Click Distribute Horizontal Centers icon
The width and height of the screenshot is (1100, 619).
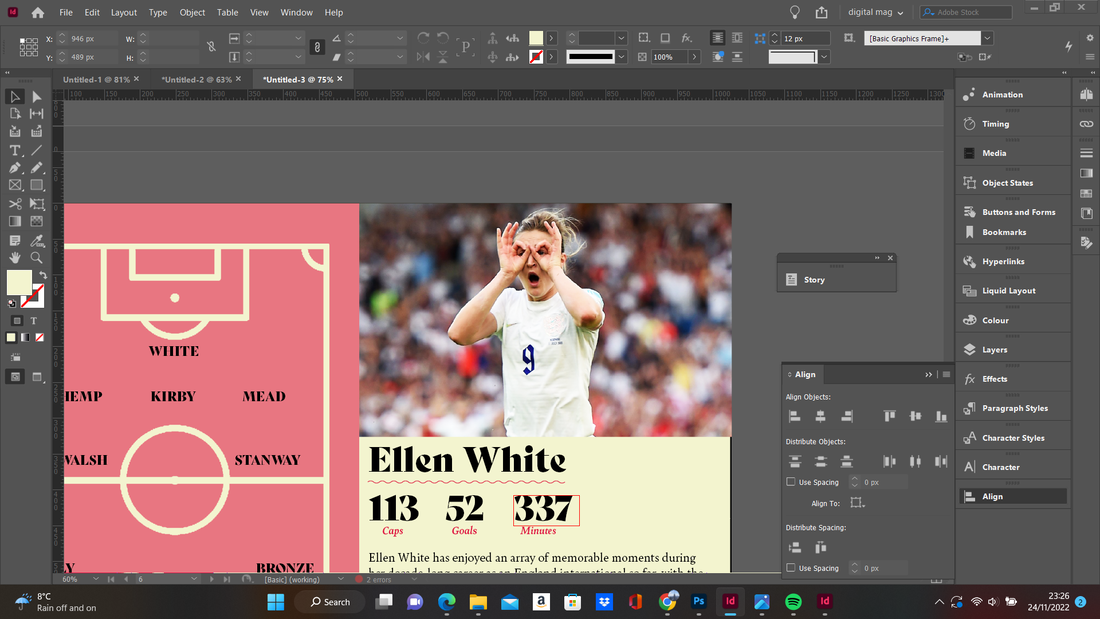pyautogui.click(x=915, y=461)
